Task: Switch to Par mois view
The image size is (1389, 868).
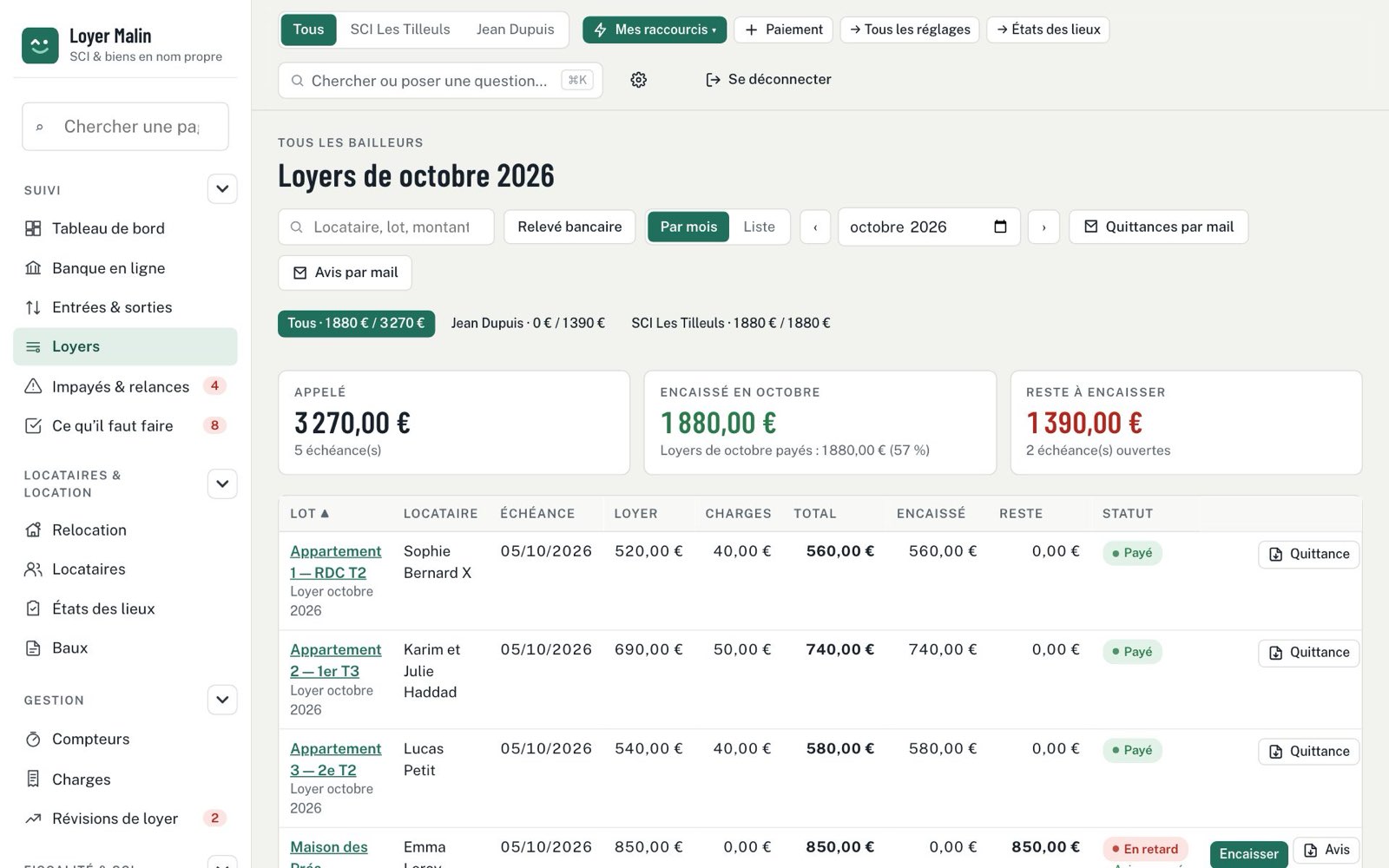Action: tap(688, 227)
